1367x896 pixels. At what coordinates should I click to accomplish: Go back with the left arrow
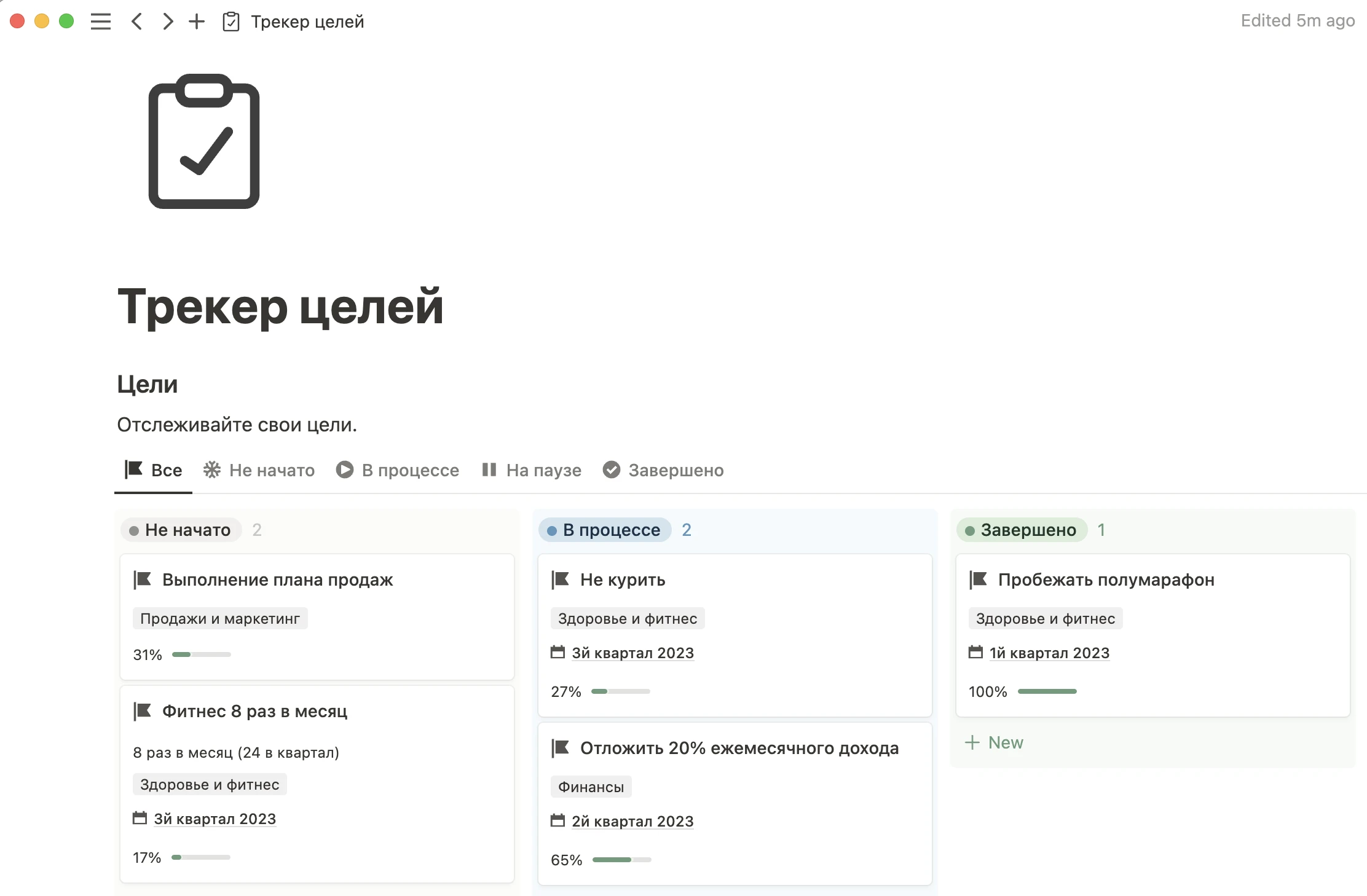tap(136, 22)
